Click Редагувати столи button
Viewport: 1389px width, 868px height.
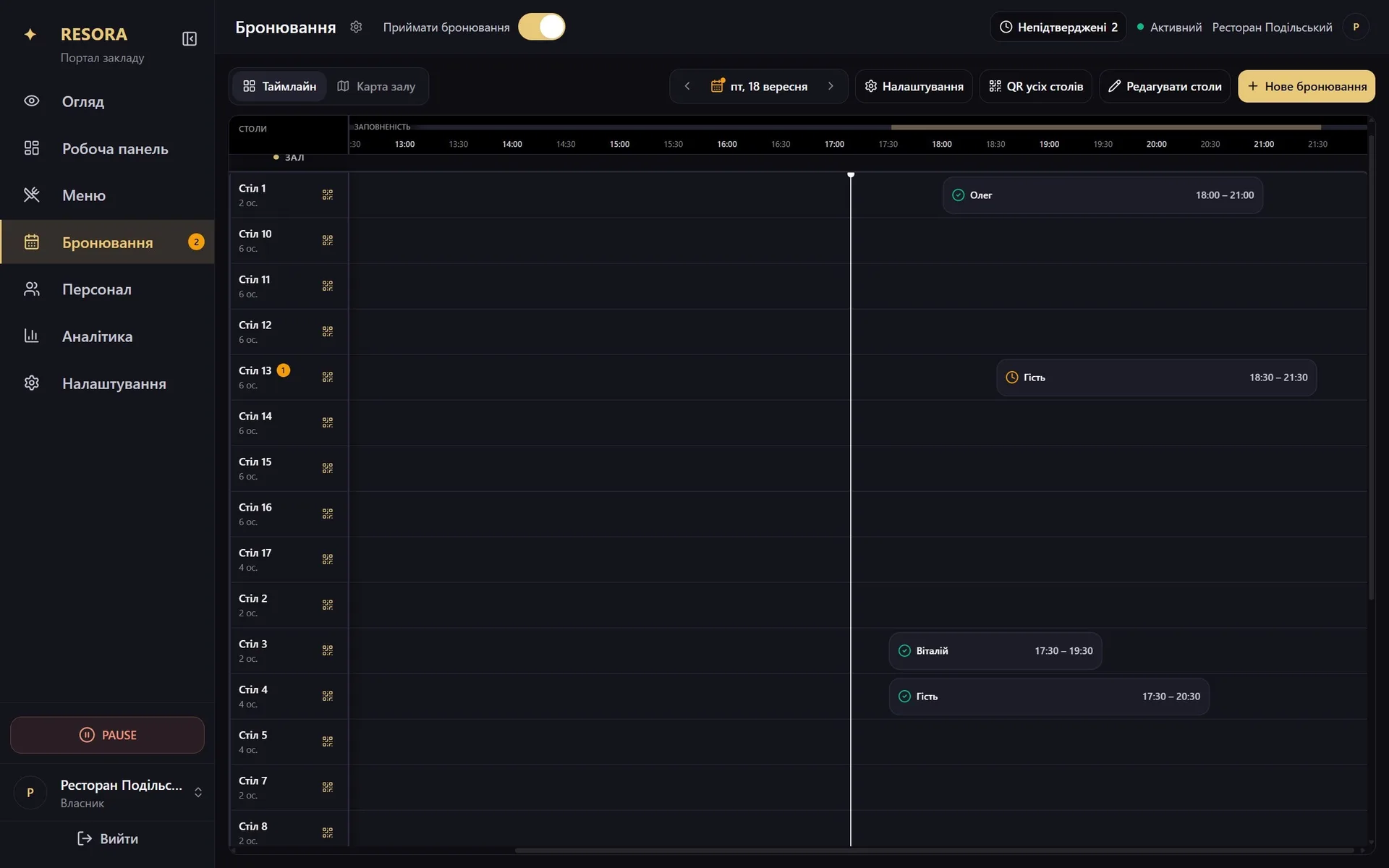tap(1165, 86)
